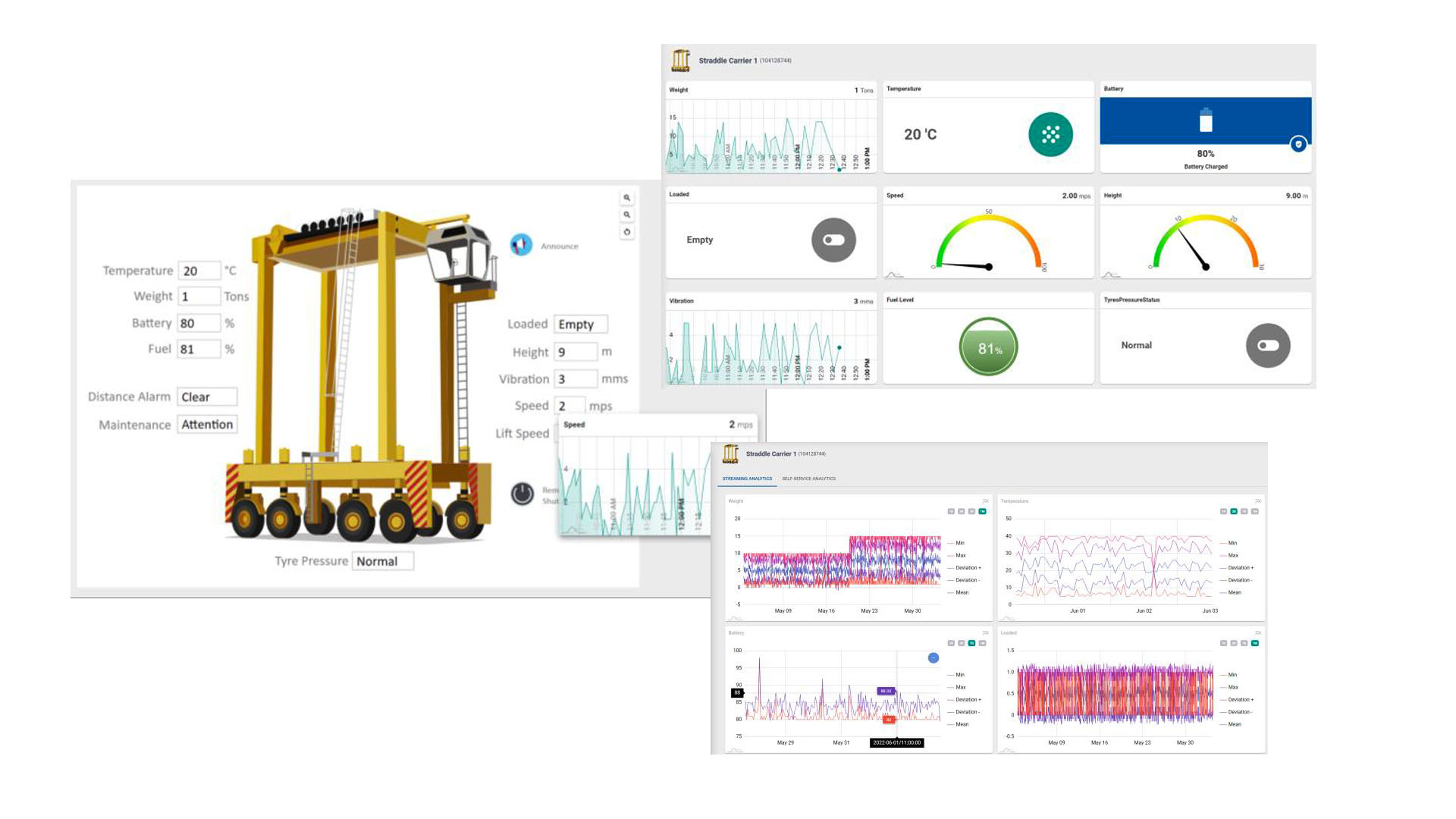Switch to the Self-Service Analytics tab
1456x819 pixels.
(x=808, y=479)
